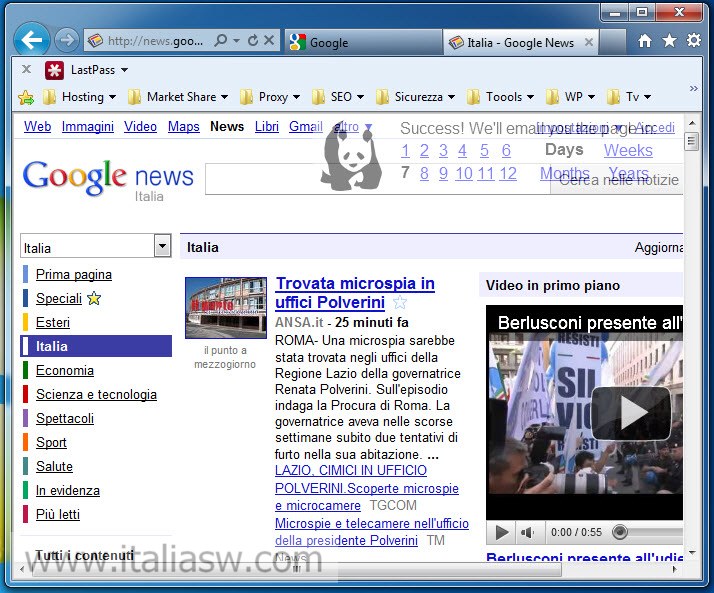Open the Prima pagina section

pyautogui.click(x=74, y=275)
